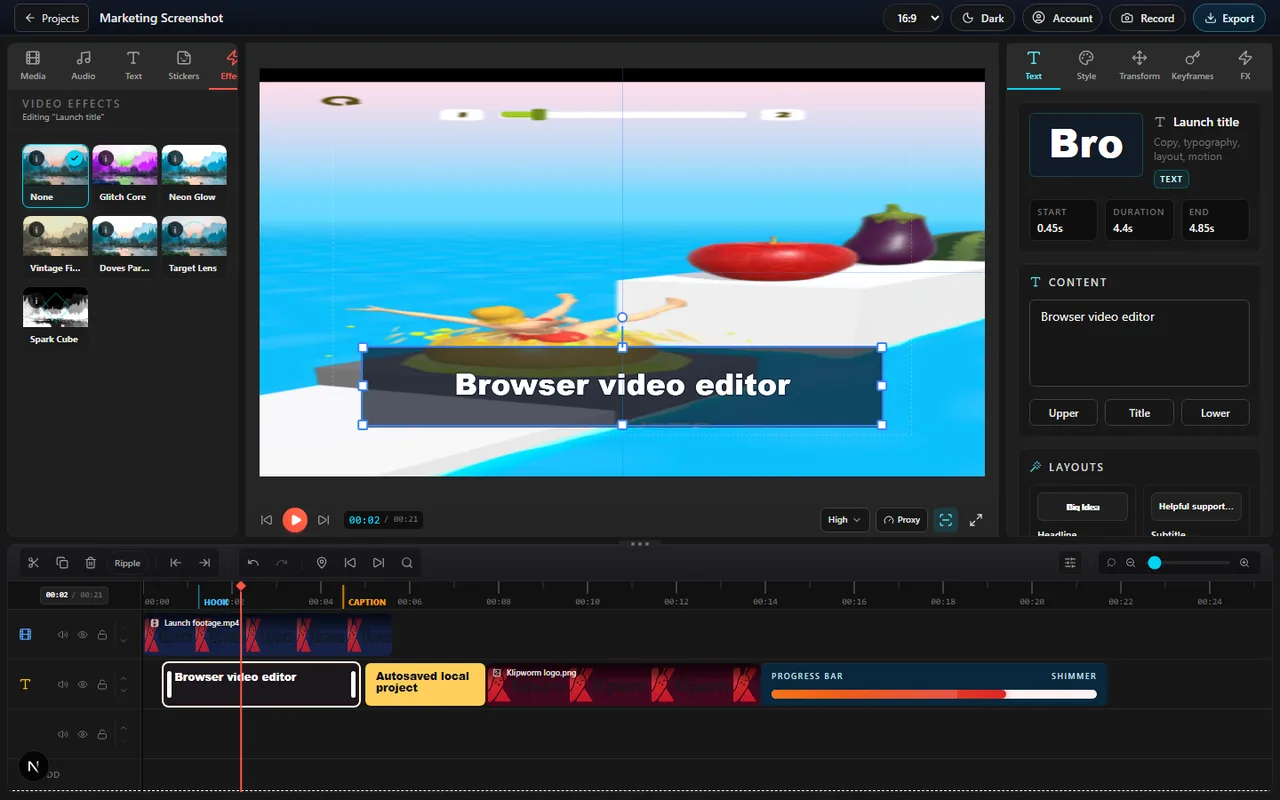Mute the video track speaker
Image resolution: width=1280 pixels, height=800 pixels.
(63, 635)
